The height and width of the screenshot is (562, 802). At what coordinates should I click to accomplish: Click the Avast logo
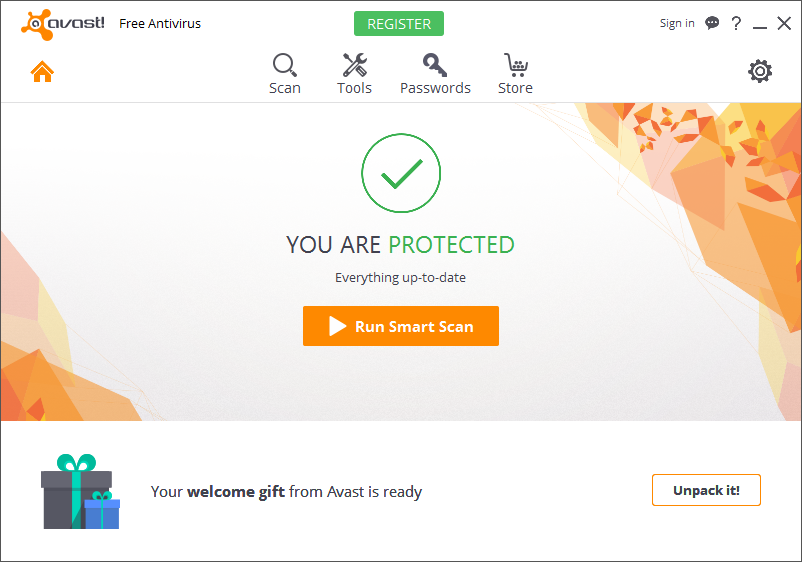(61, 23)
